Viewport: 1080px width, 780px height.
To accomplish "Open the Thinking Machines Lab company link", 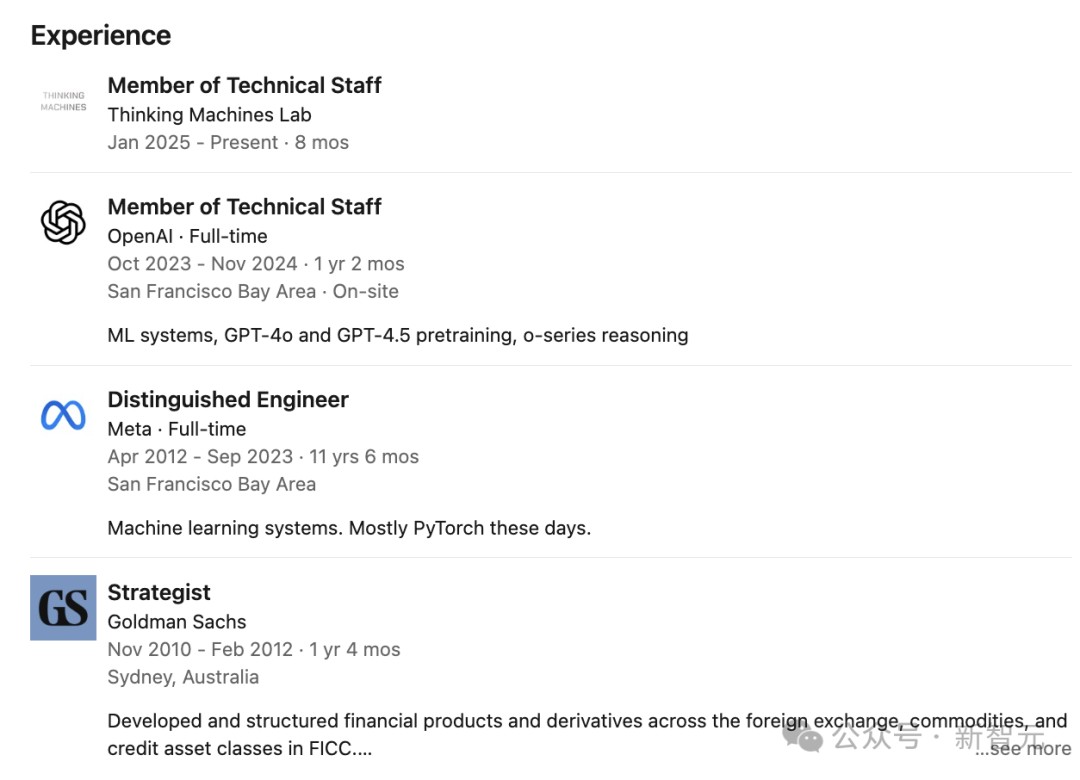I will [x=209, y=114].
